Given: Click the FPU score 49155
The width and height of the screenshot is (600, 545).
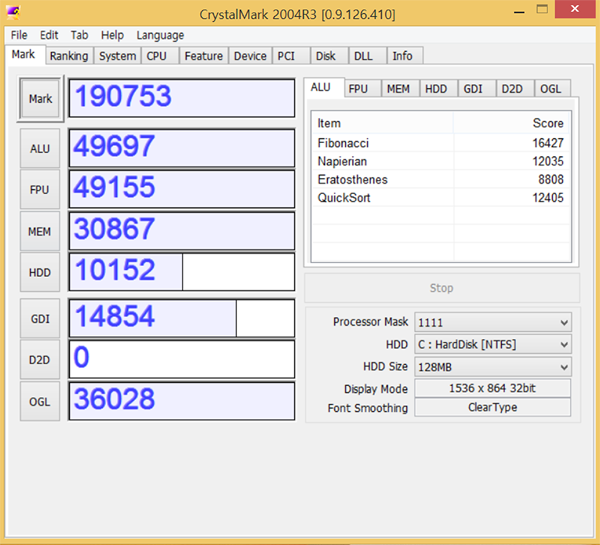Looking at the screenshot, I should pos(182,189).
